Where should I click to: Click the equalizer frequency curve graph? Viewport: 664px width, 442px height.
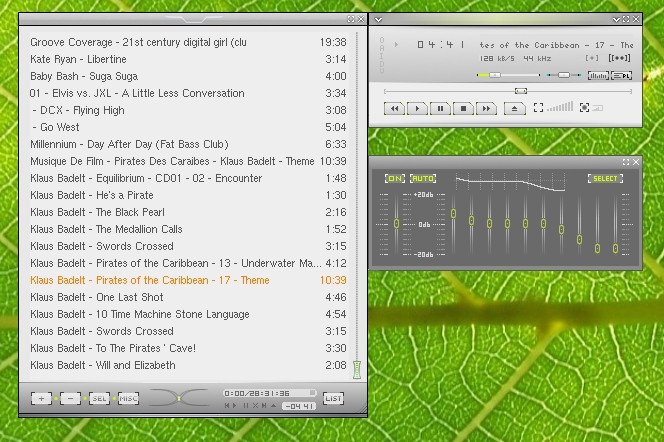tap(510, 182)
